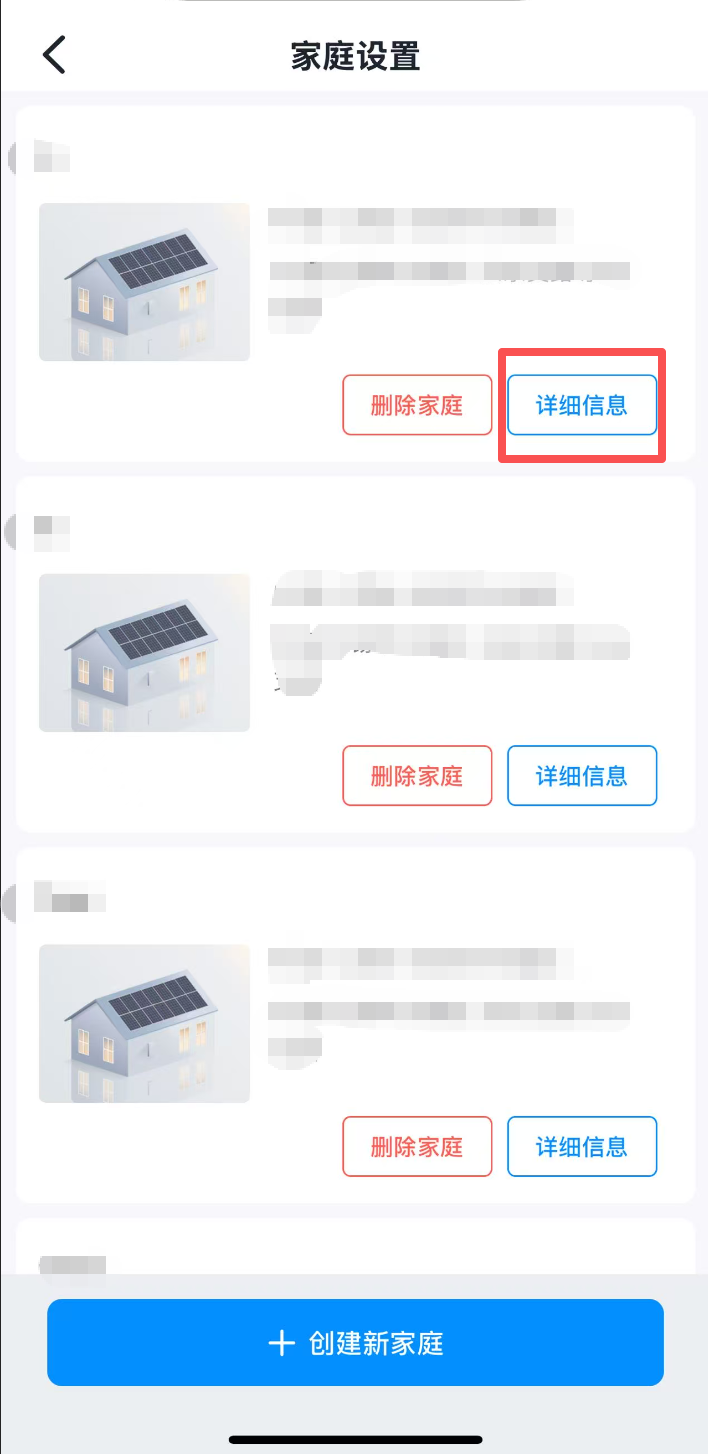Select the first family's blurred name label
The image size is (708, 1454).
click(x=50, y=158)
